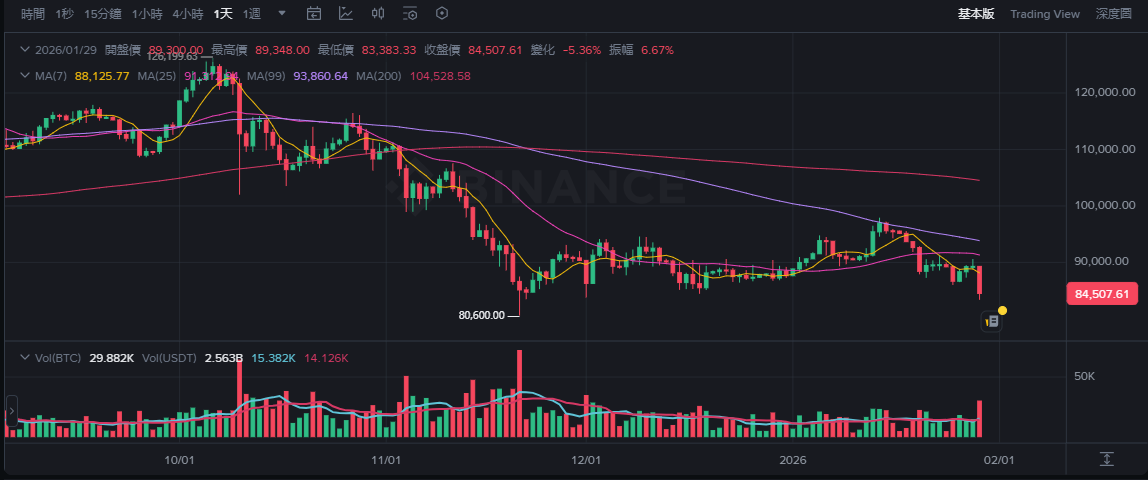Viewport: 1148px width, 480px height.
Task: Open the go-to-date calendar icon
Action: click(314, 14)
